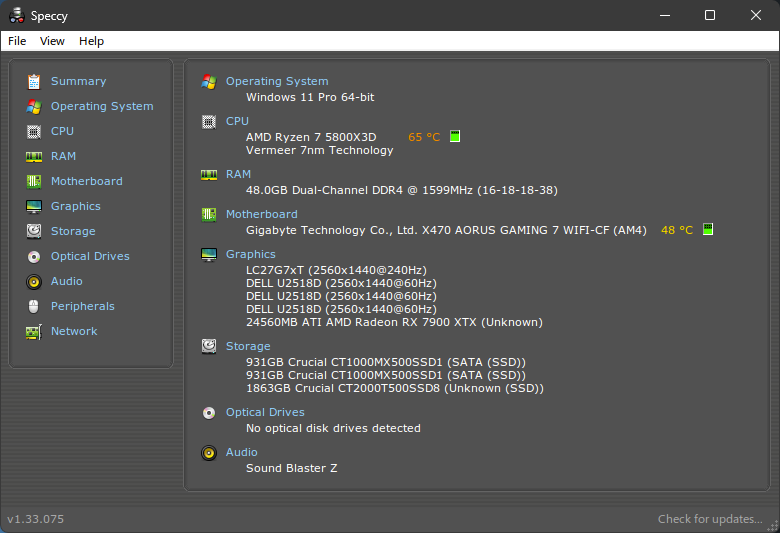Click the Audio speaker icon in sidebar
The image size is (780, 533).
pos(34,281)
